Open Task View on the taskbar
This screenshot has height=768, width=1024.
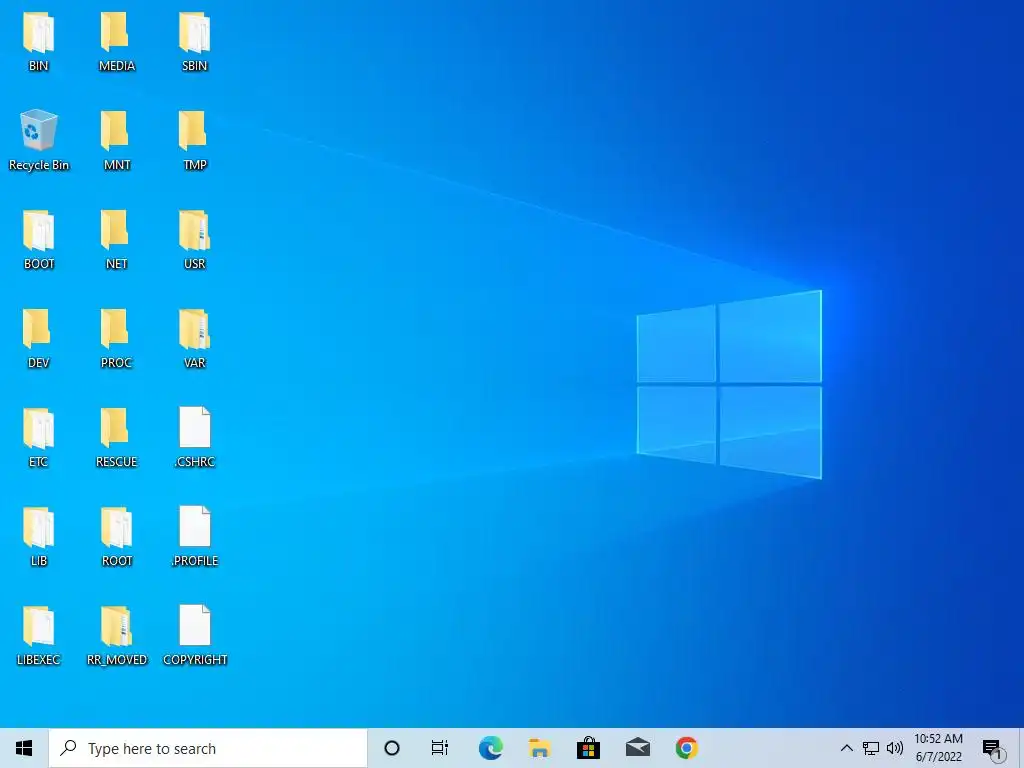440,748
